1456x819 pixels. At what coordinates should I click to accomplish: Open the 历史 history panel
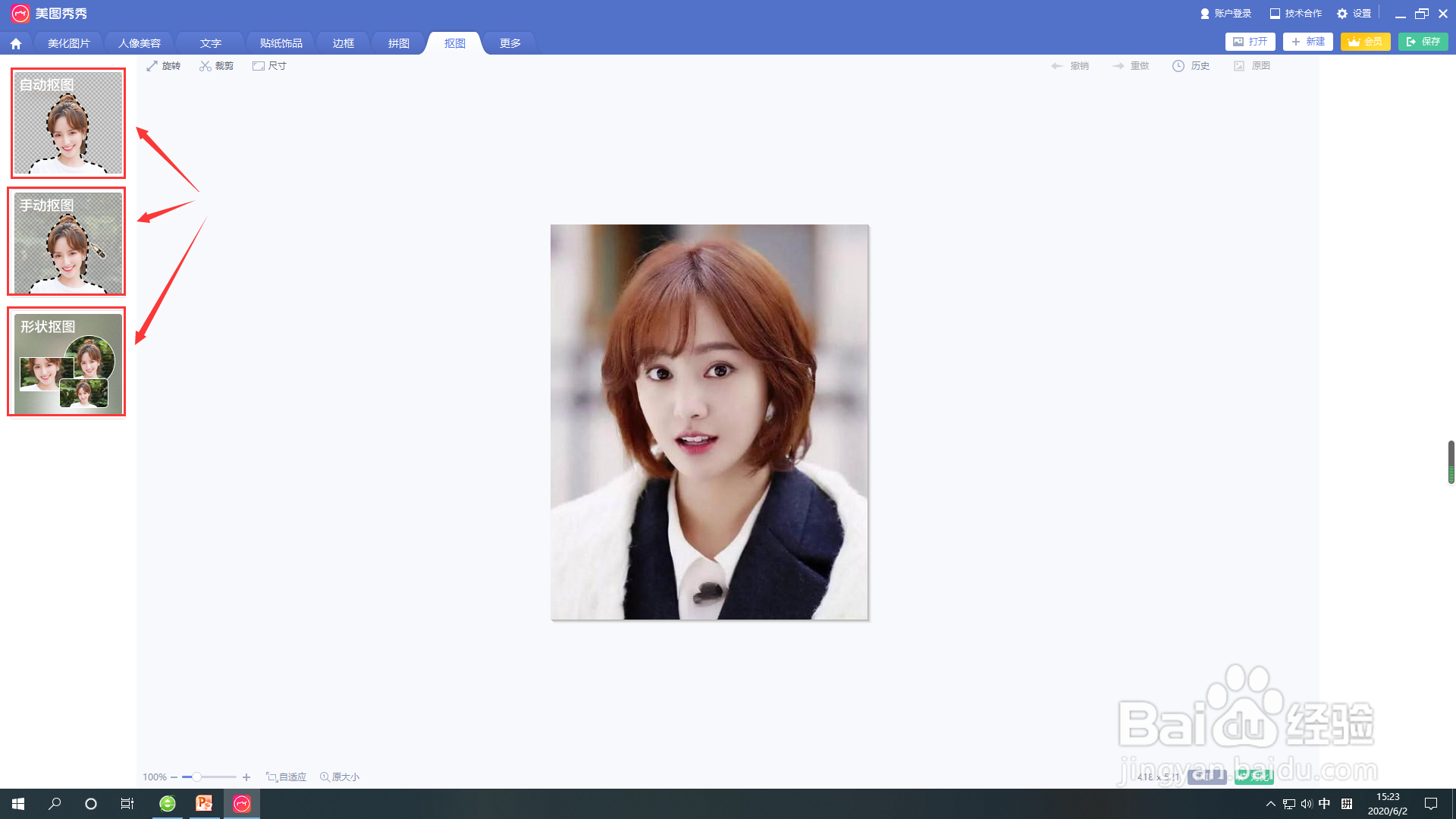point(1191,66)
